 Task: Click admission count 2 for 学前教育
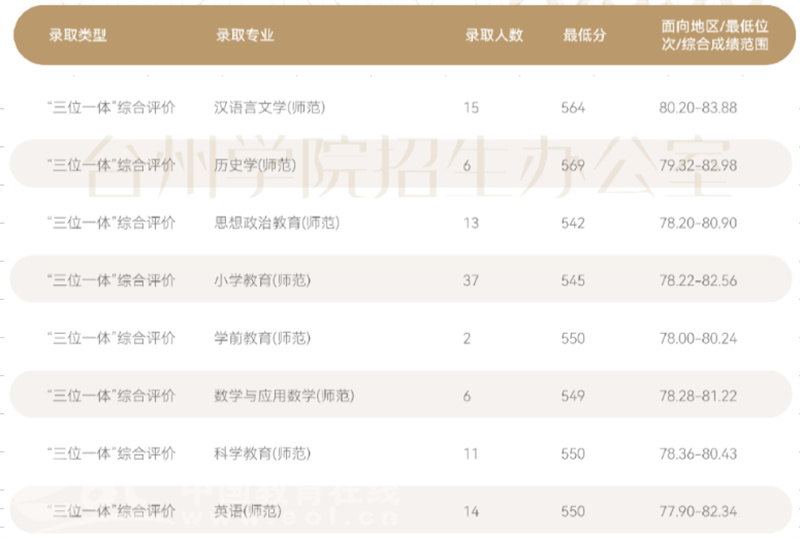pos(467,338)
